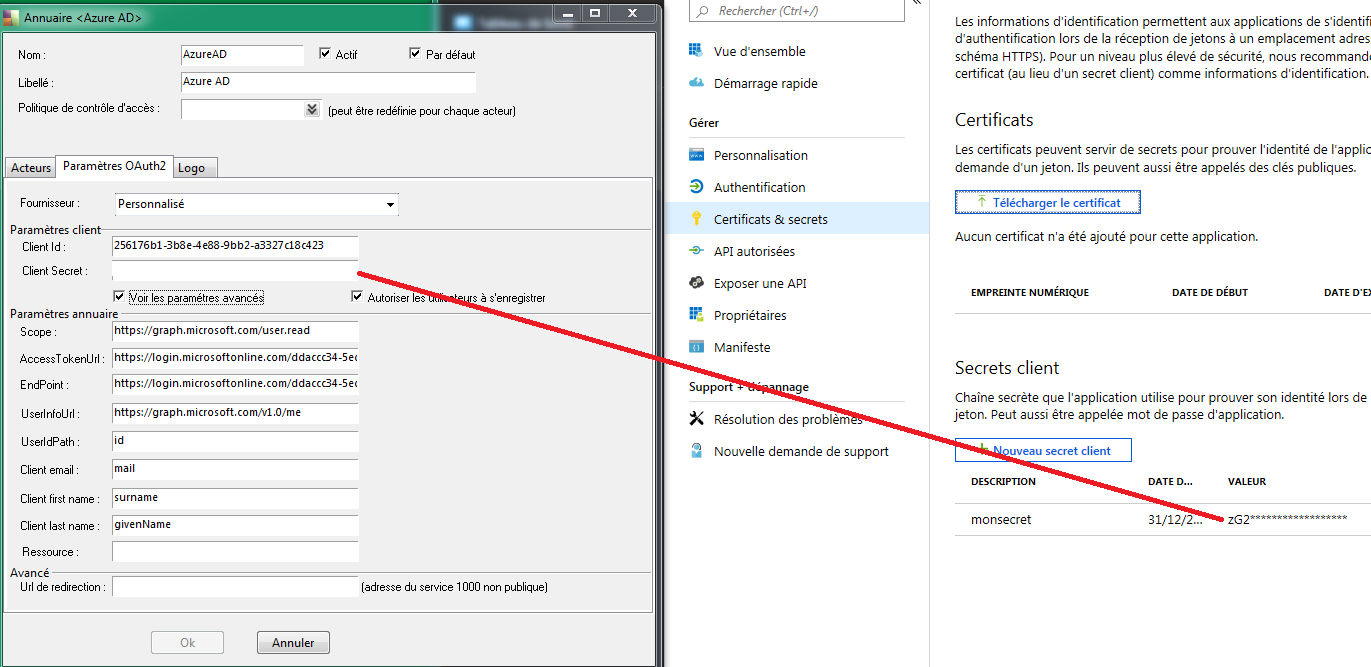Viewport: 1371px width, 667px height.
Task: Click the Nouvelle demande de support icon
Action: tap(696, 451)
